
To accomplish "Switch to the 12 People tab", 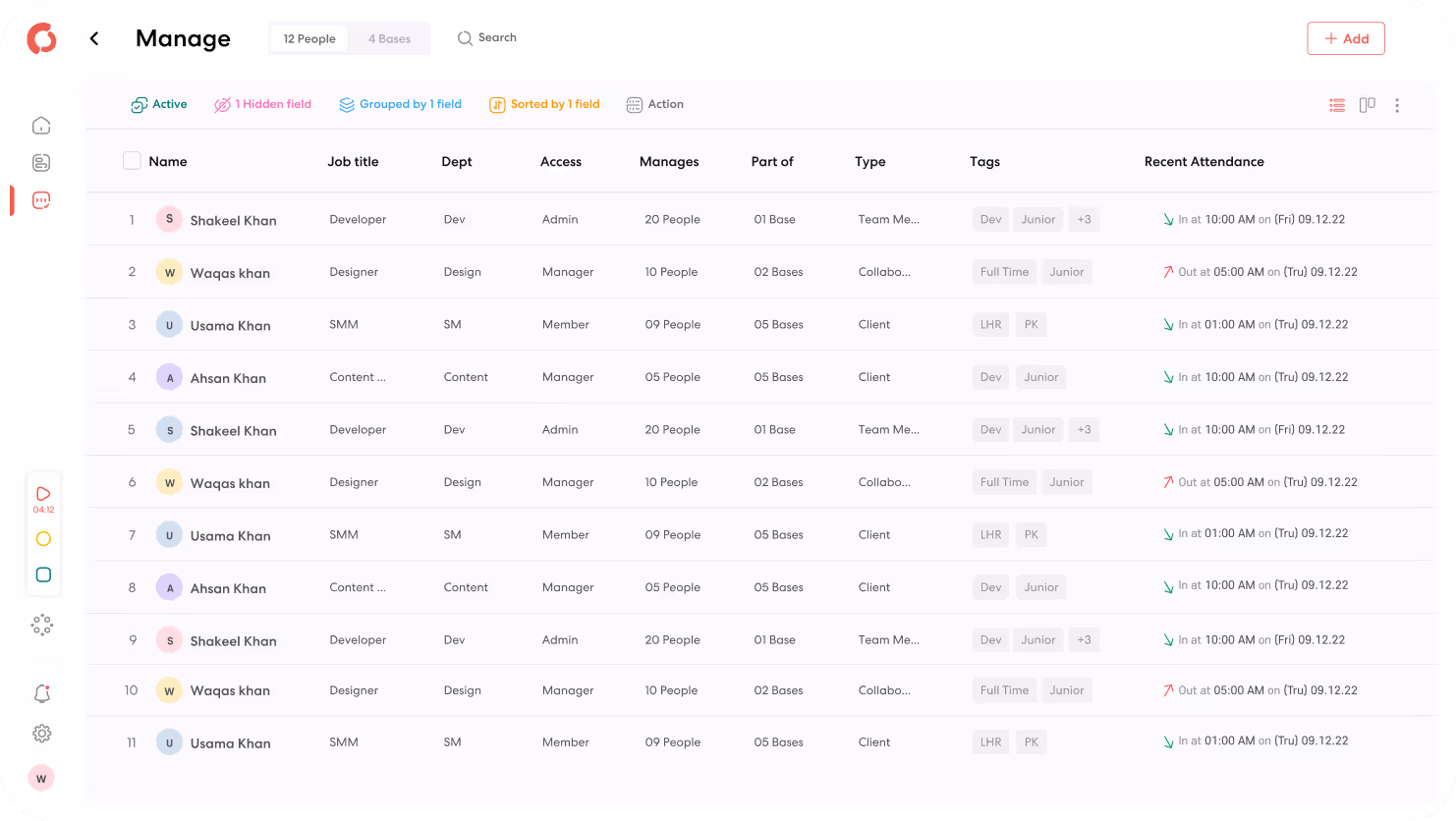I will 309,39.
